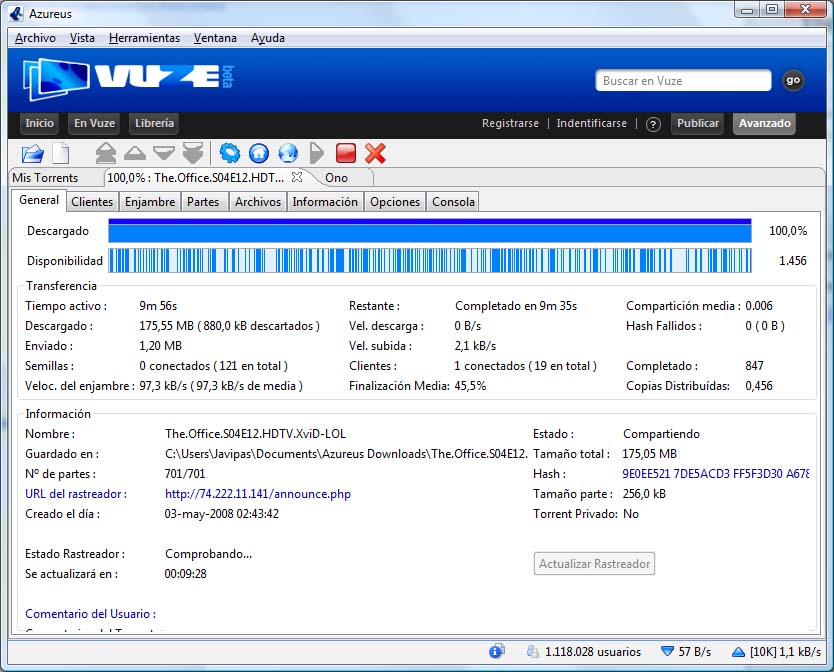Click the blank page new torrent icon

coord(61,153)
